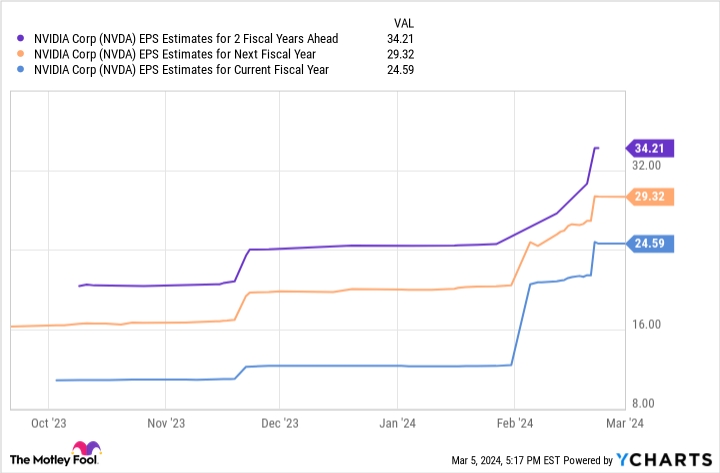The image size is (720, 473).
Task: Click the VAL column header
Action: pos(404,23)
